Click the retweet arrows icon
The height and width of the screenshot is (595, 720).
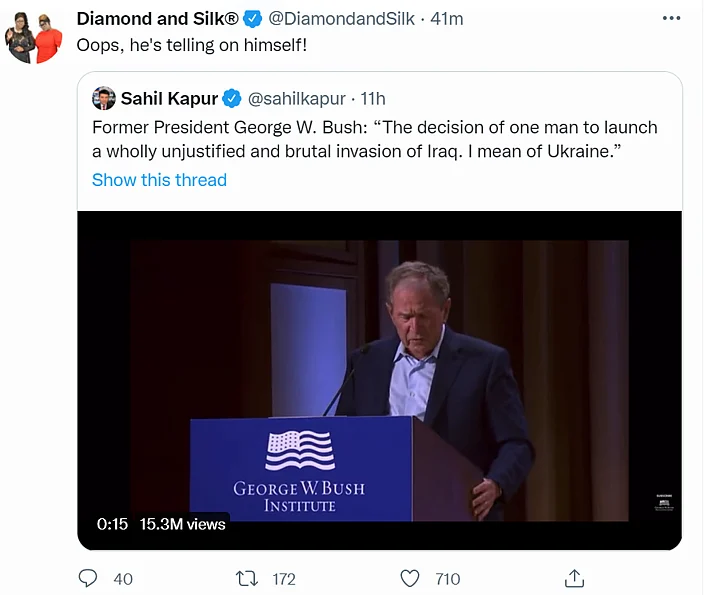pos(246,578)
